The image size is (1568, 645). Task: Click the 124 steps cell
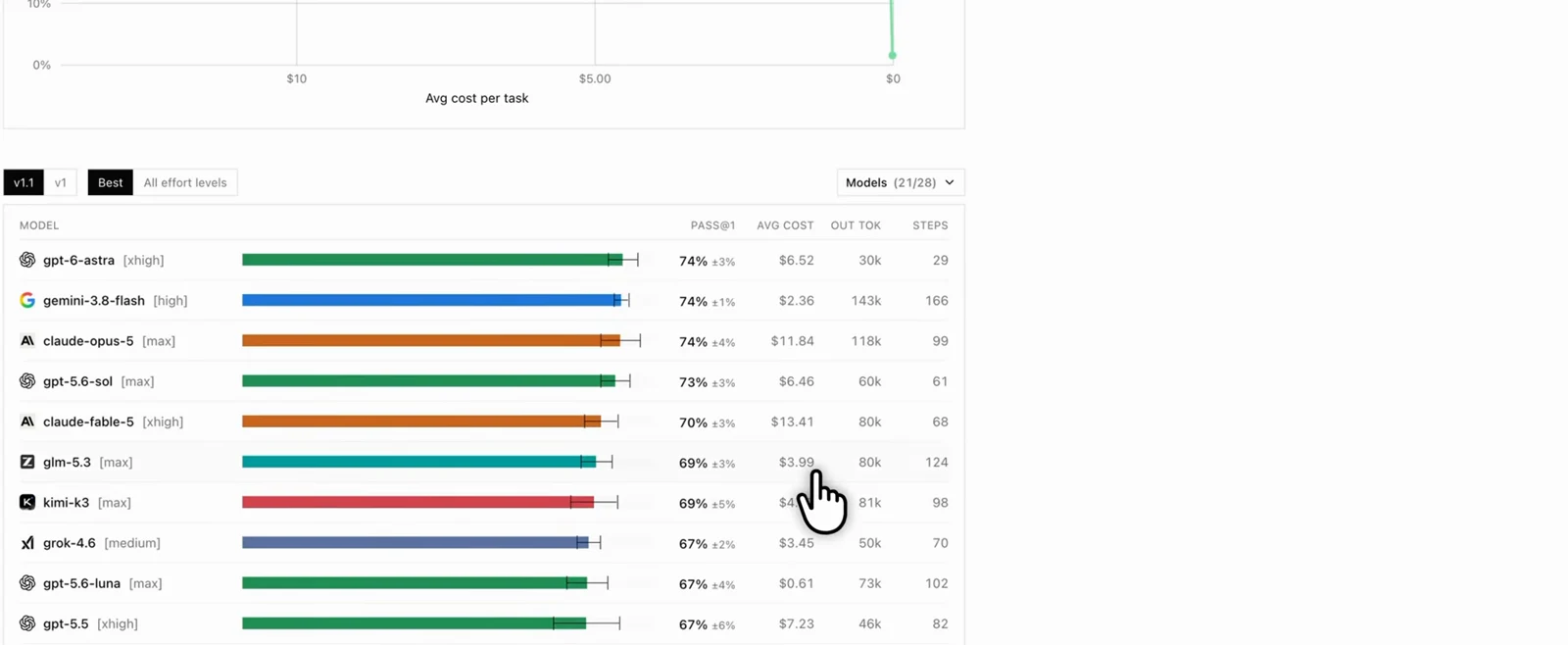tap(937, 462)
